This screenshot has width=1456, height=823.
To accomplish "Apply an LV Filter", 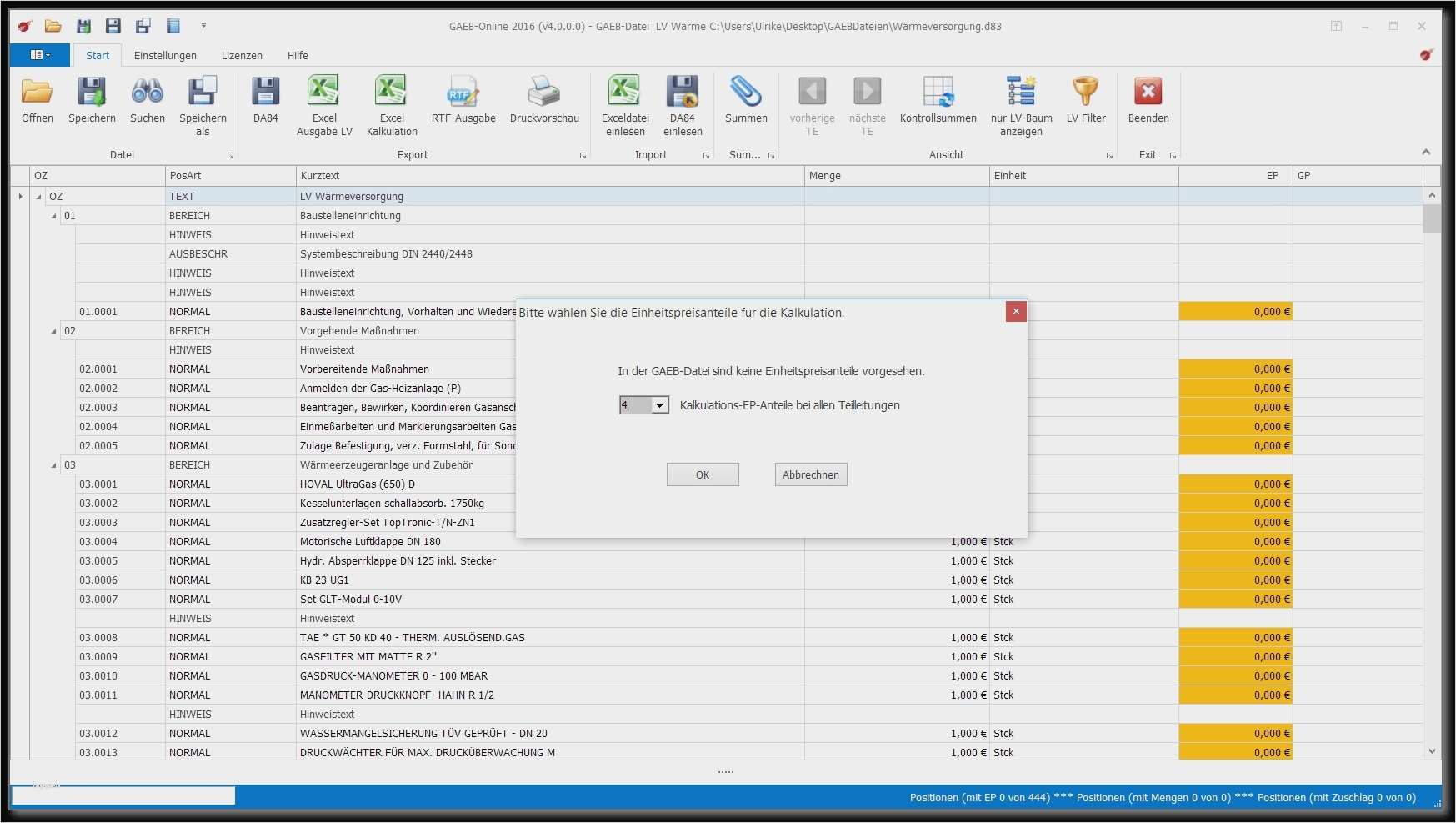I will tap(1085, 102).
